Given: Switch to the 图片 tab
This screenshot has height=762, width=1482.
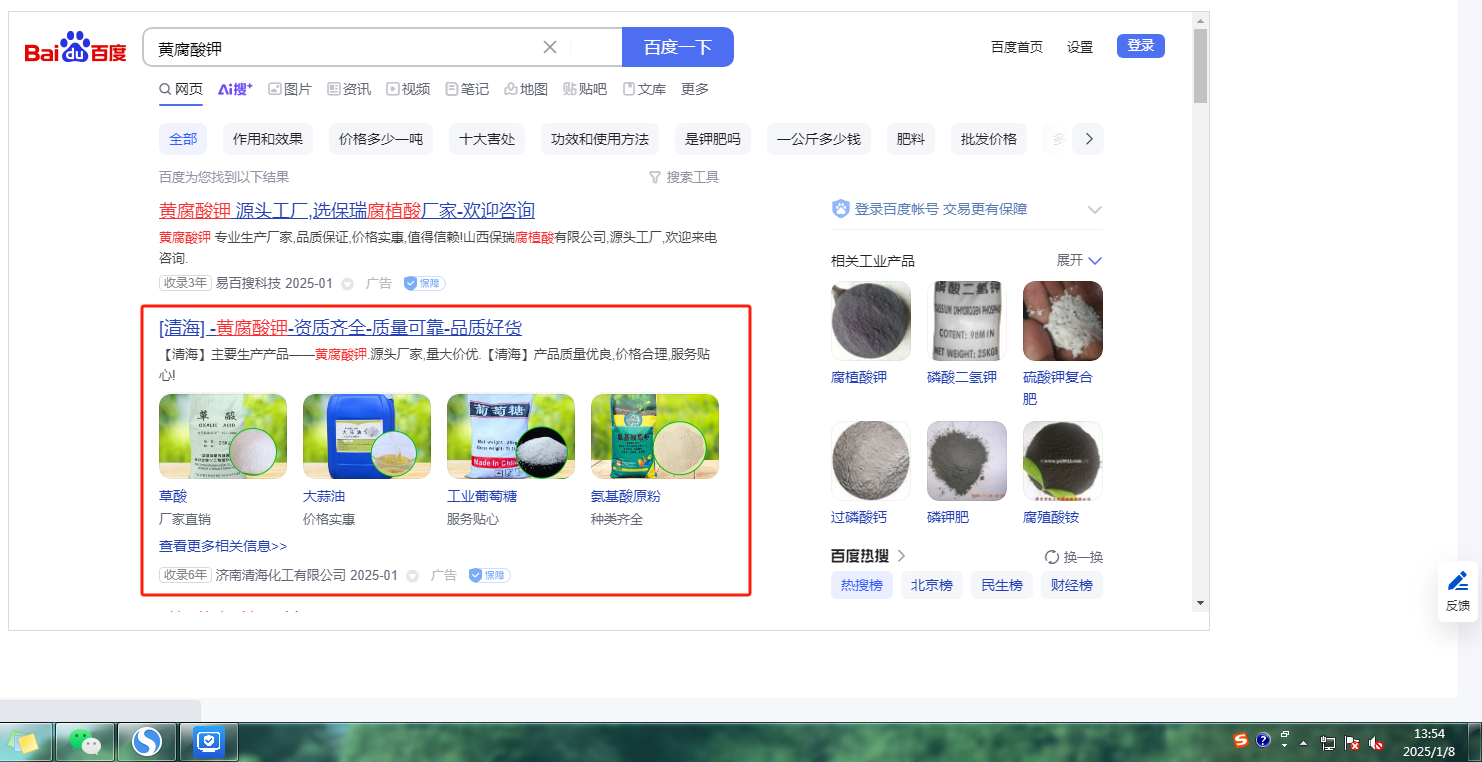Looking at the screenshot, I should point(290,89).
